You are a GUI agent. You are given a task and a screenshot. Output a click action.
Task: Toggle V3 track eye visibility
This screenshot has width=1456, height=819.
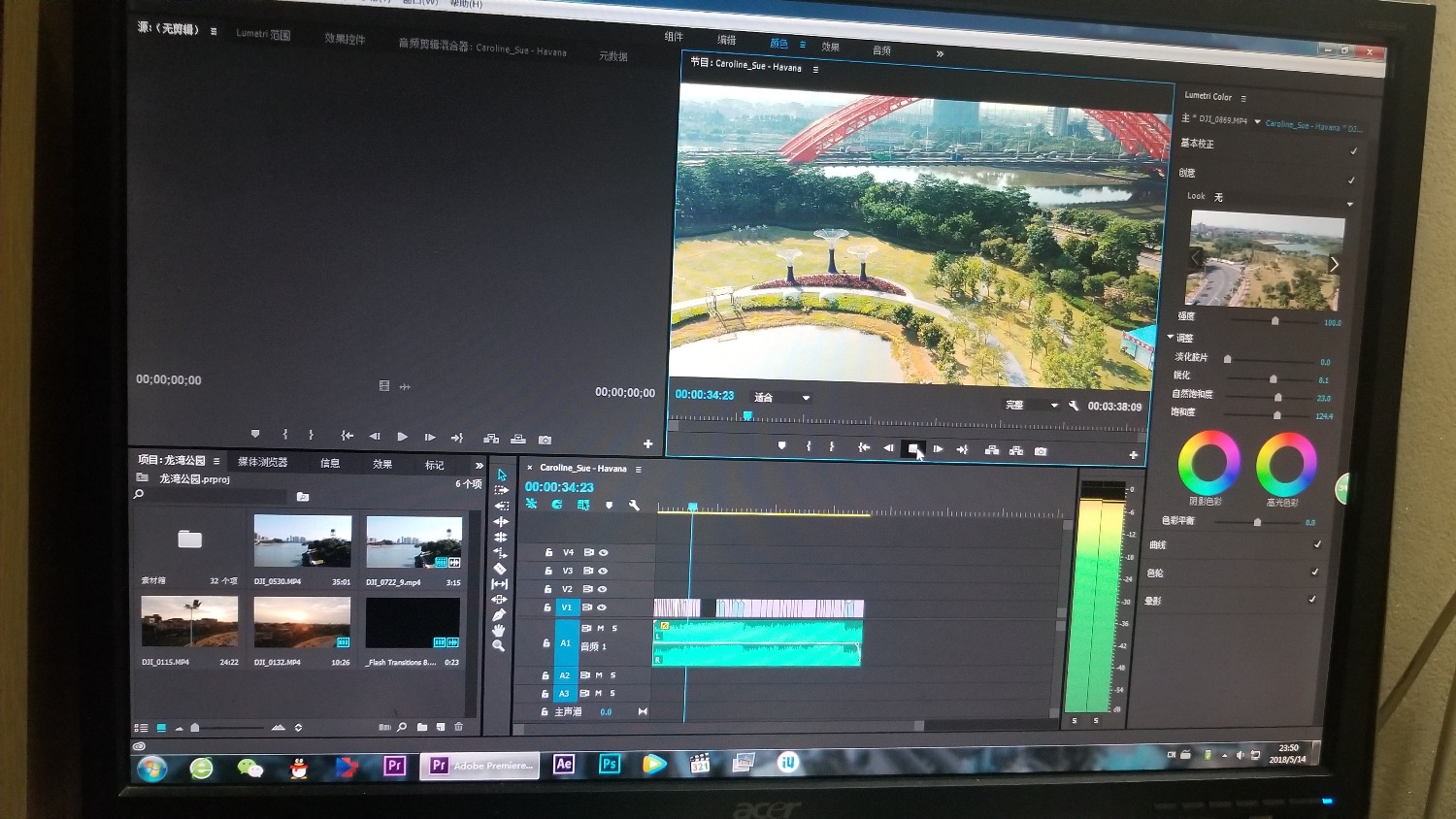pos(603,571)
